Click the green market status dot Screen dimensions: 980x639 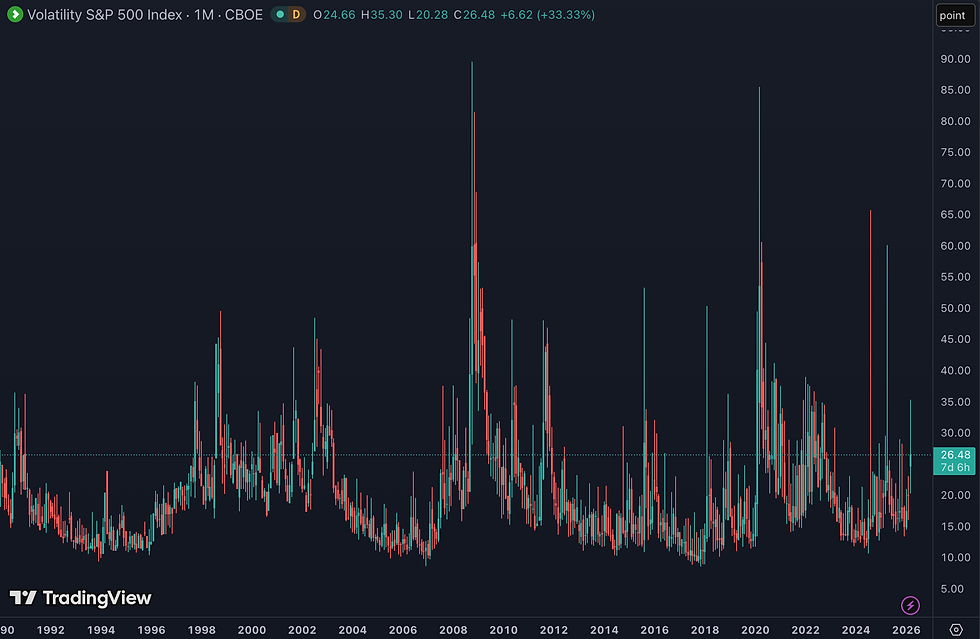(x=280, y=14)
